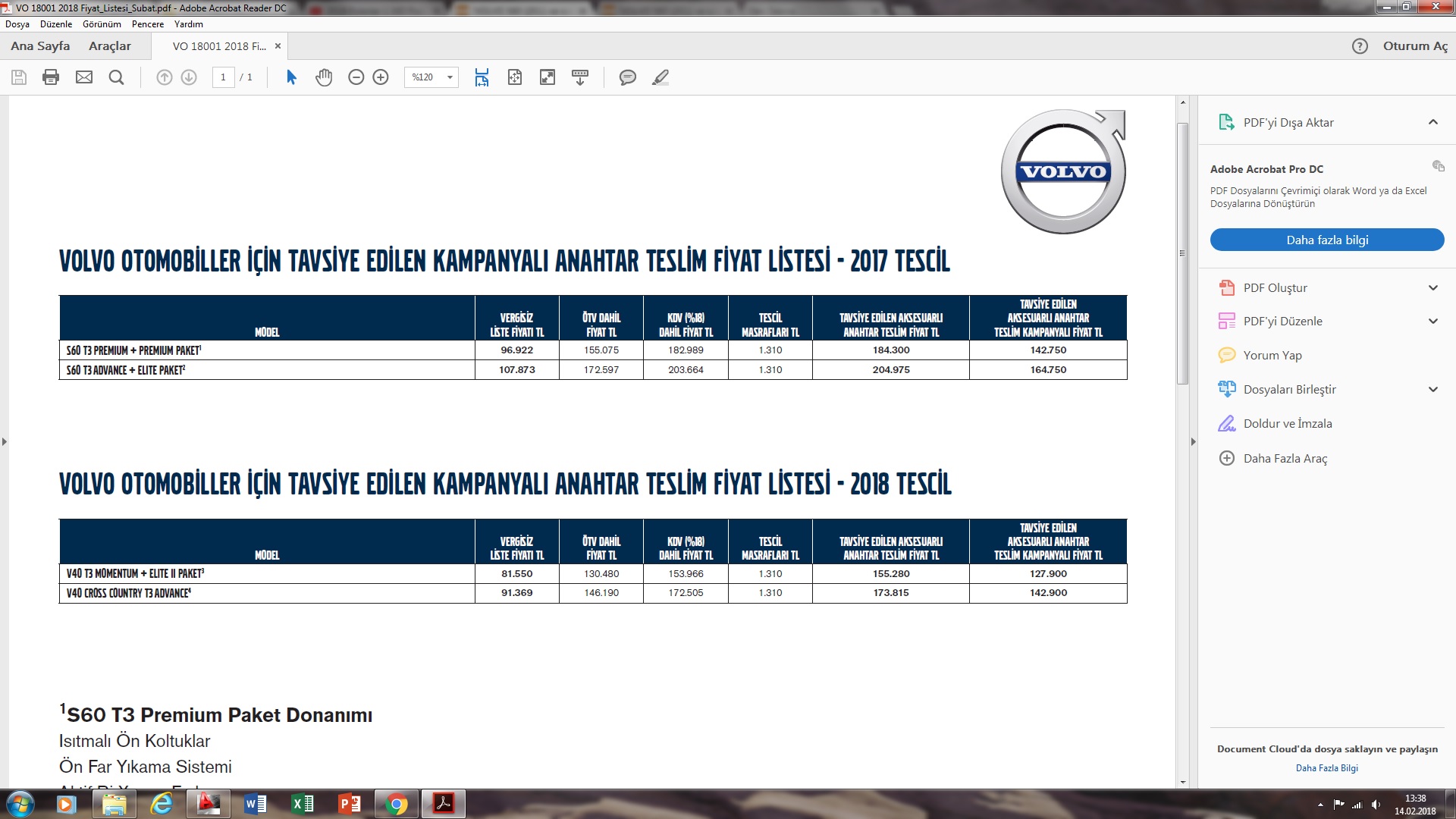Viewport: 1456px width, 819px height.
Task: Activate the Hand pan tool
Action: tap(324, 77)
